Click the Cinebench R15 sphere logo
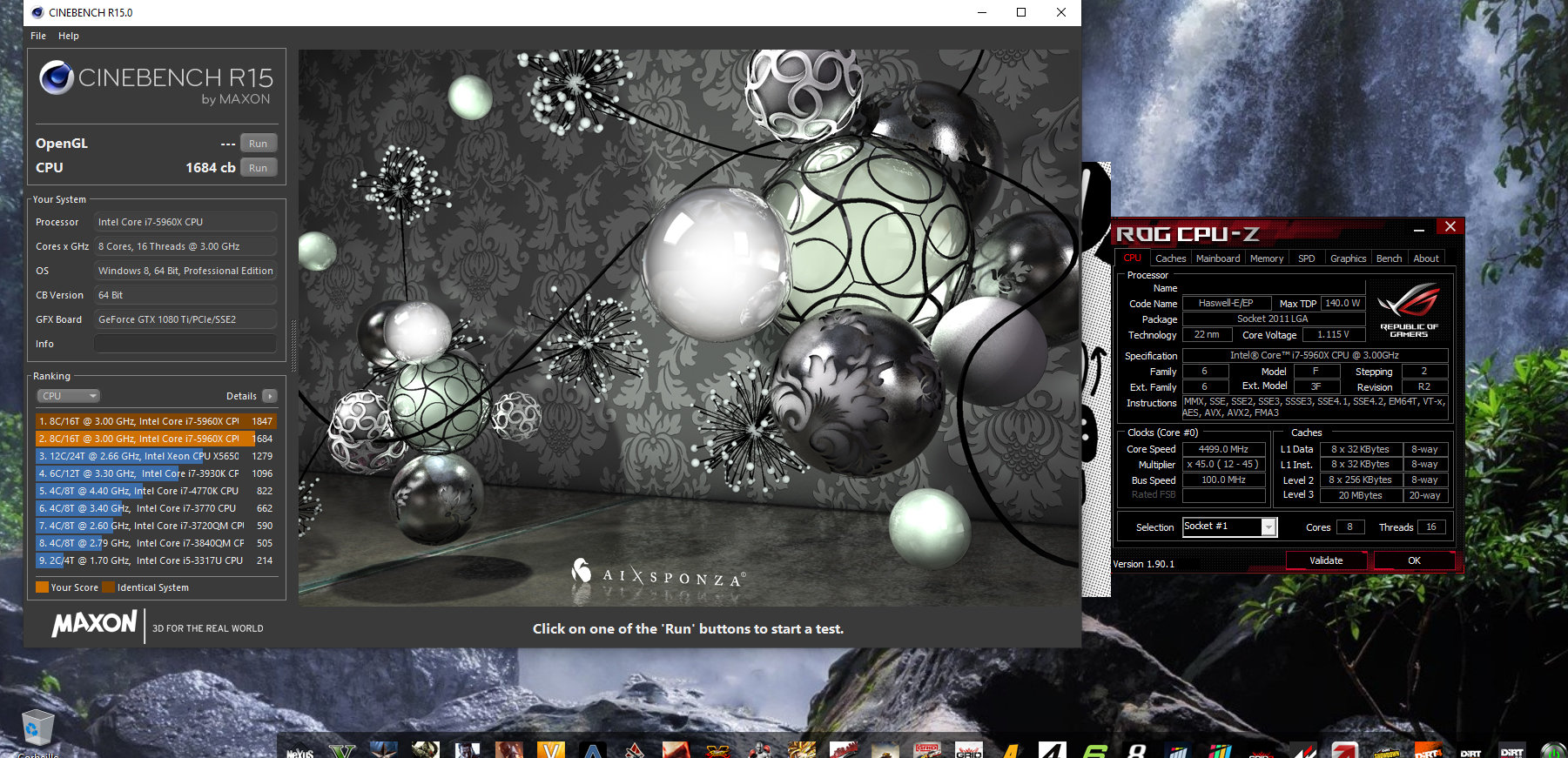 pos(57,78)
